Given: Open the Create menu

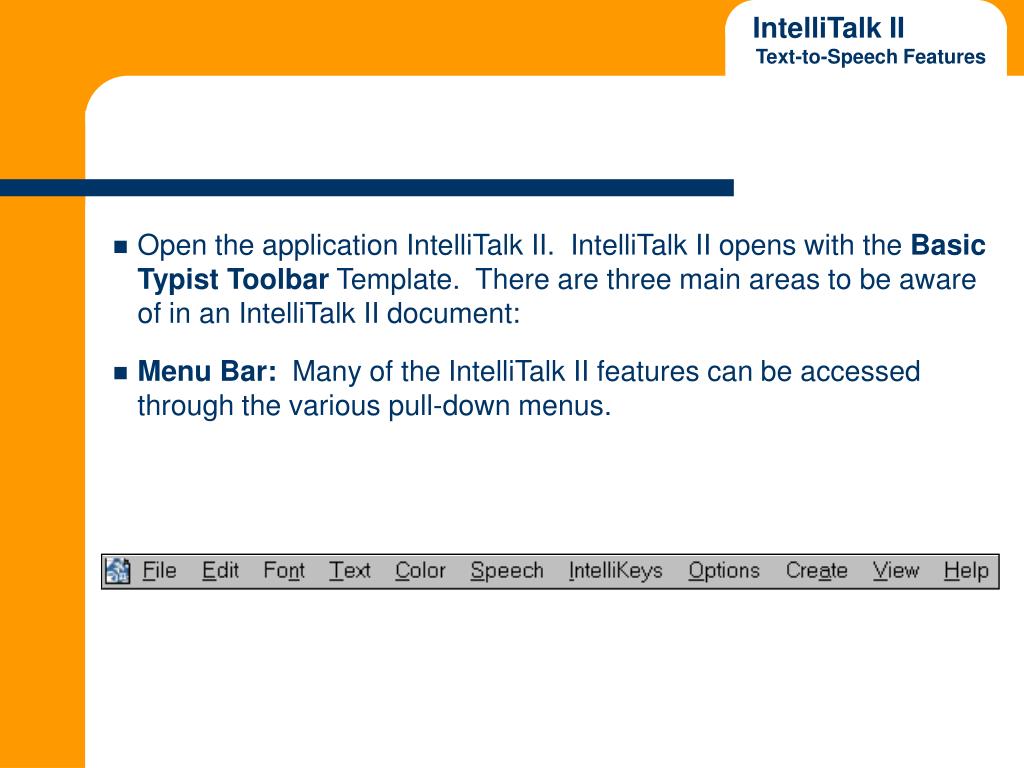Looking at the screenshot, I should click(x=817, y=571).
